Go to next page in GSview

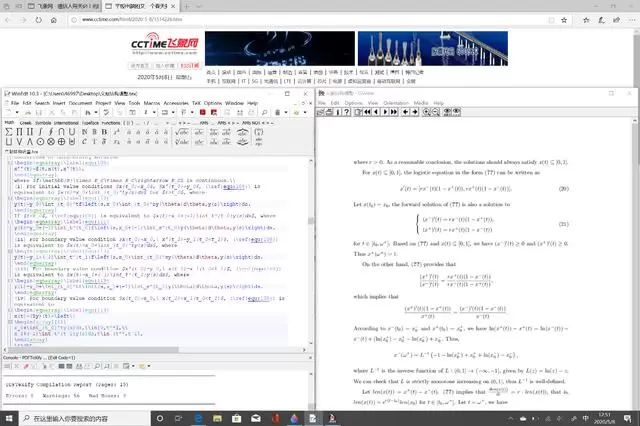(385, 112)
